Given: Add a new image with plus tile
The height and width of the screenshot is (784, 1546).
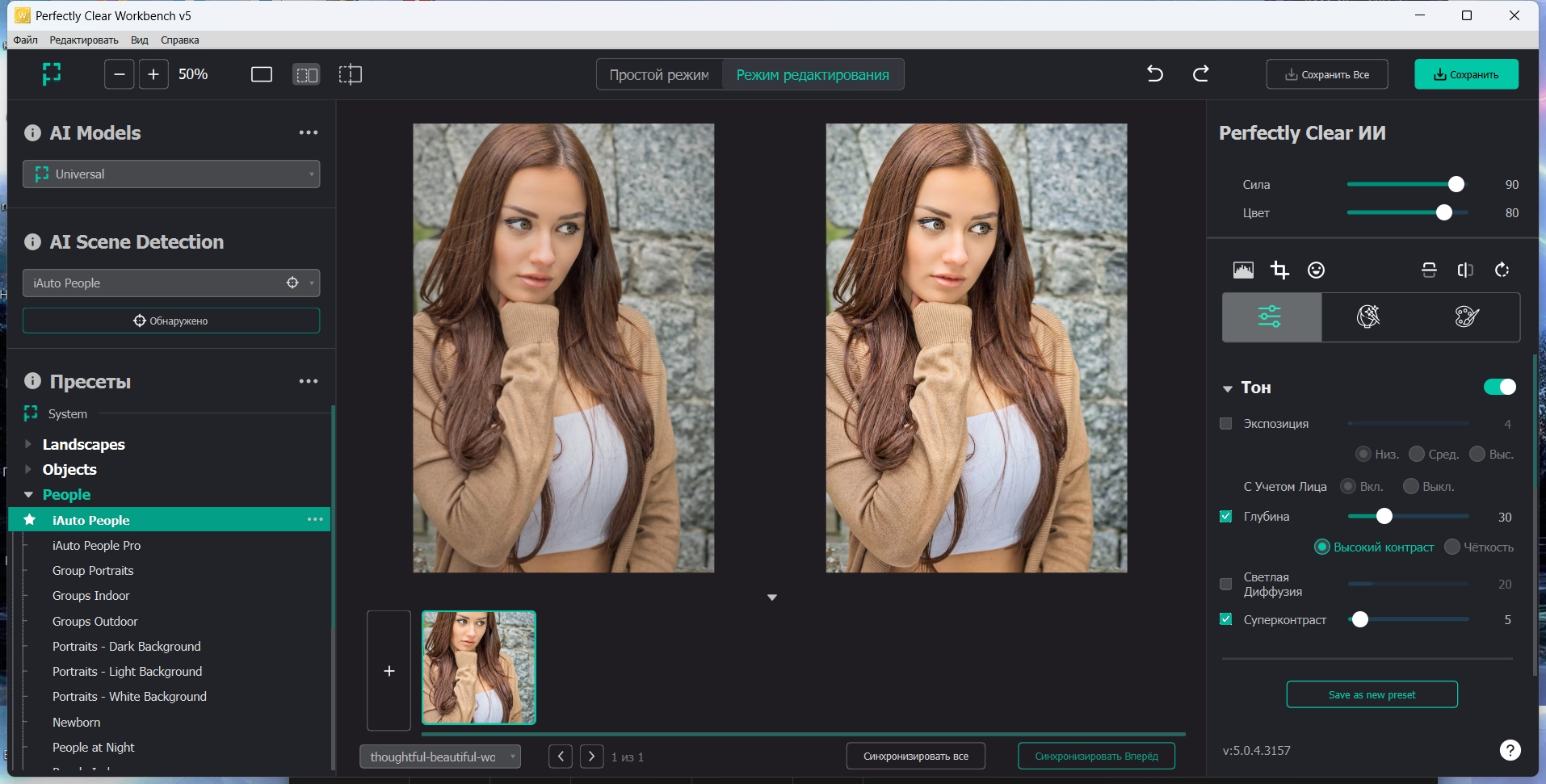Looking at the screenshot, I should [x=389, y=671].
